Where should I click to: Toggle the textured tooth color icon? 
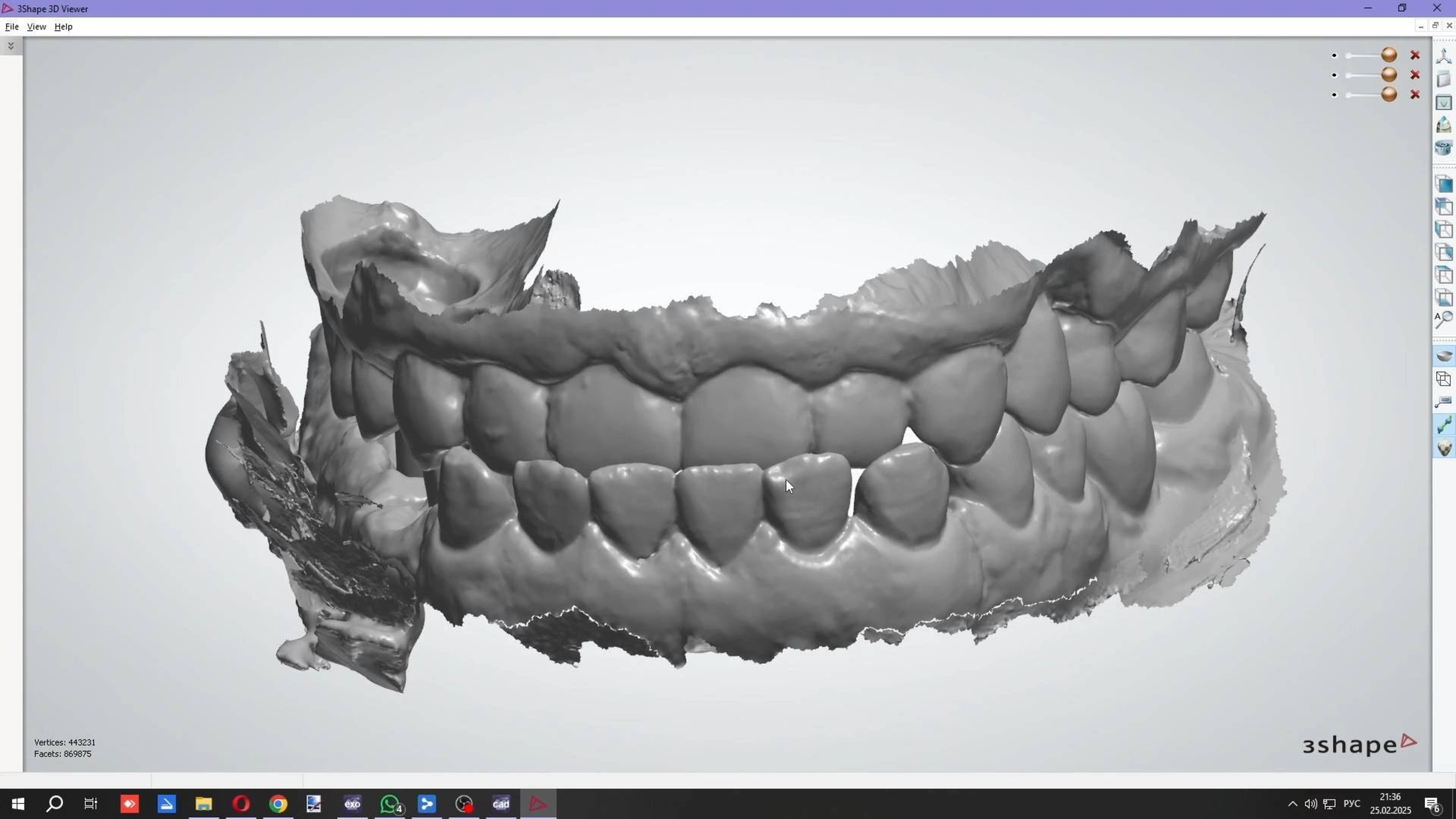click(1444, 448)
